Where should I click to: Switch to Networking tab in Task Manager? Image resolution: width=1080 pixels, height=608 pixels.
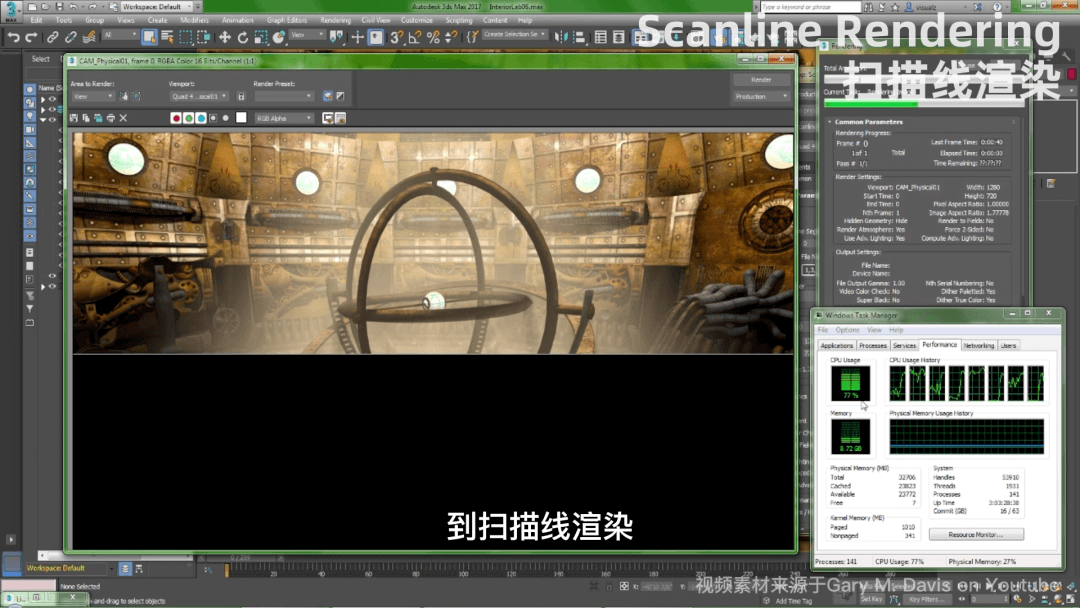pyautogui.click(x=978, y=346)
